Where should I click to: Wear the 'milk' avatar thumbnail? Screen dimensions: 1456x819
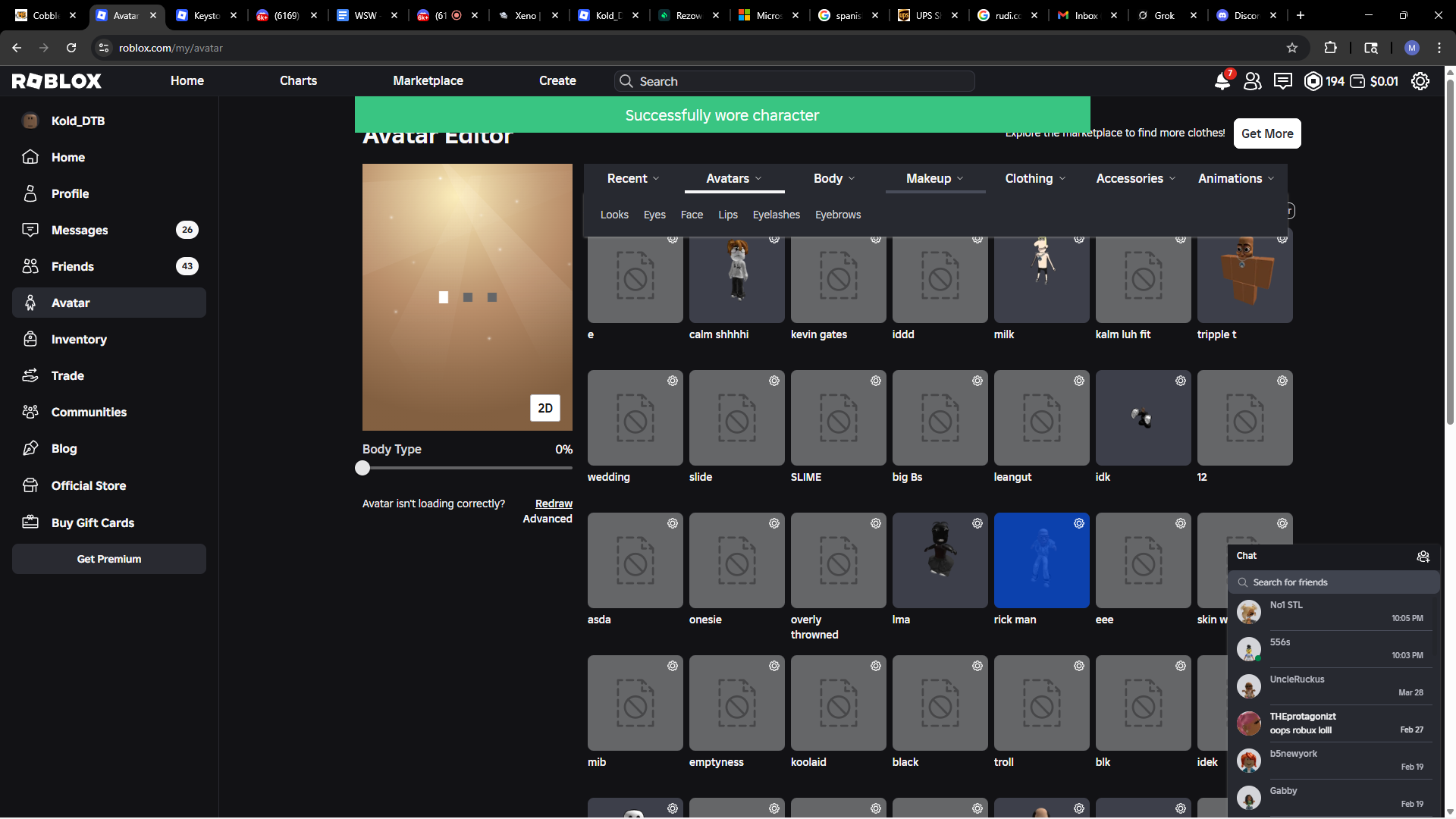pos(1041,277)
